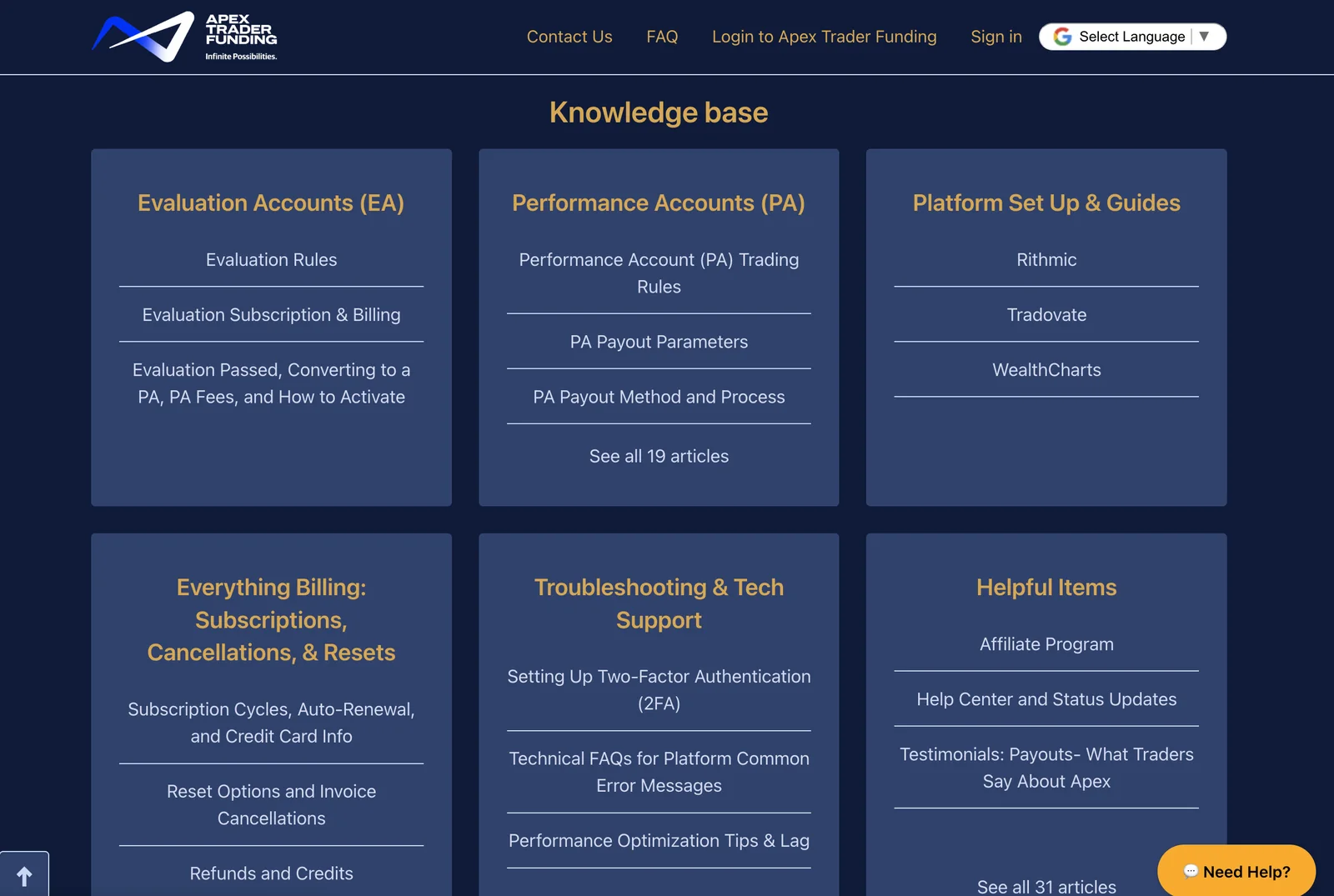Open Platform Set Up & Guides heading
1334x896 pixels.
coord(1046,203)
